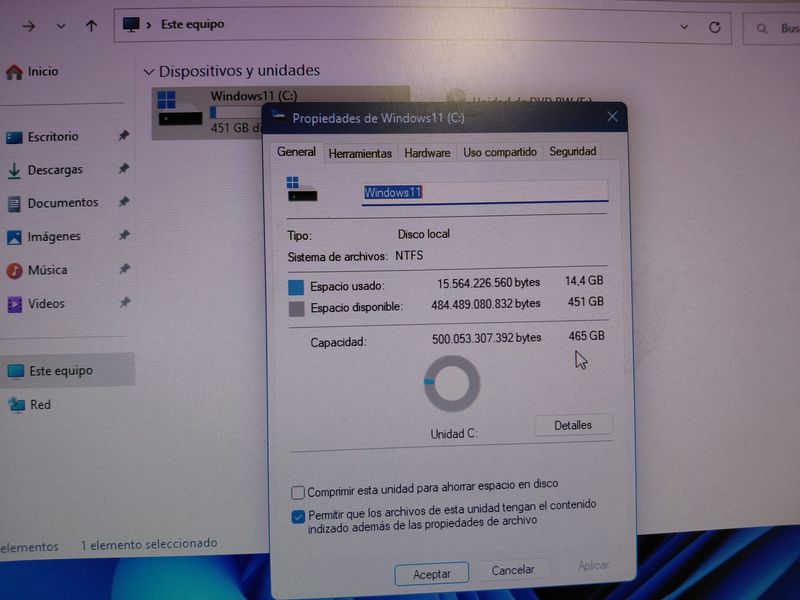Open Descargas folder in sidebar
This screenshot has width=800, height=600.
[x=44, y=170]
